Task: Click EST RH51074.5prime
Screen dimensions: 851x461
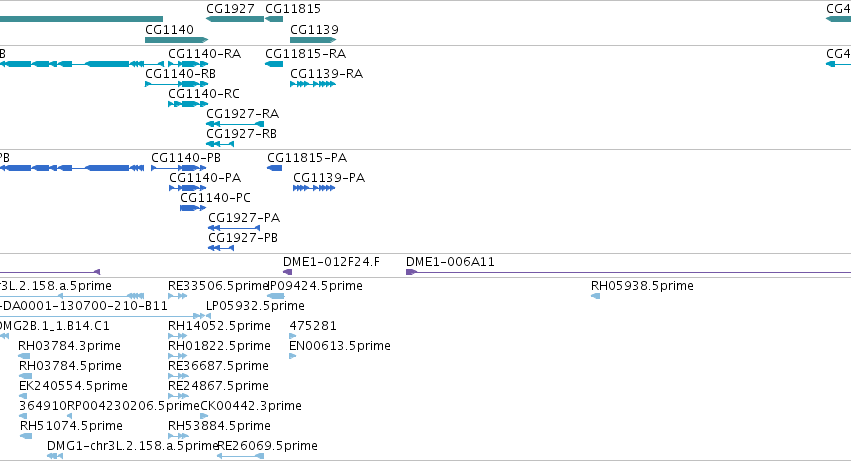Action: (71, 426)
